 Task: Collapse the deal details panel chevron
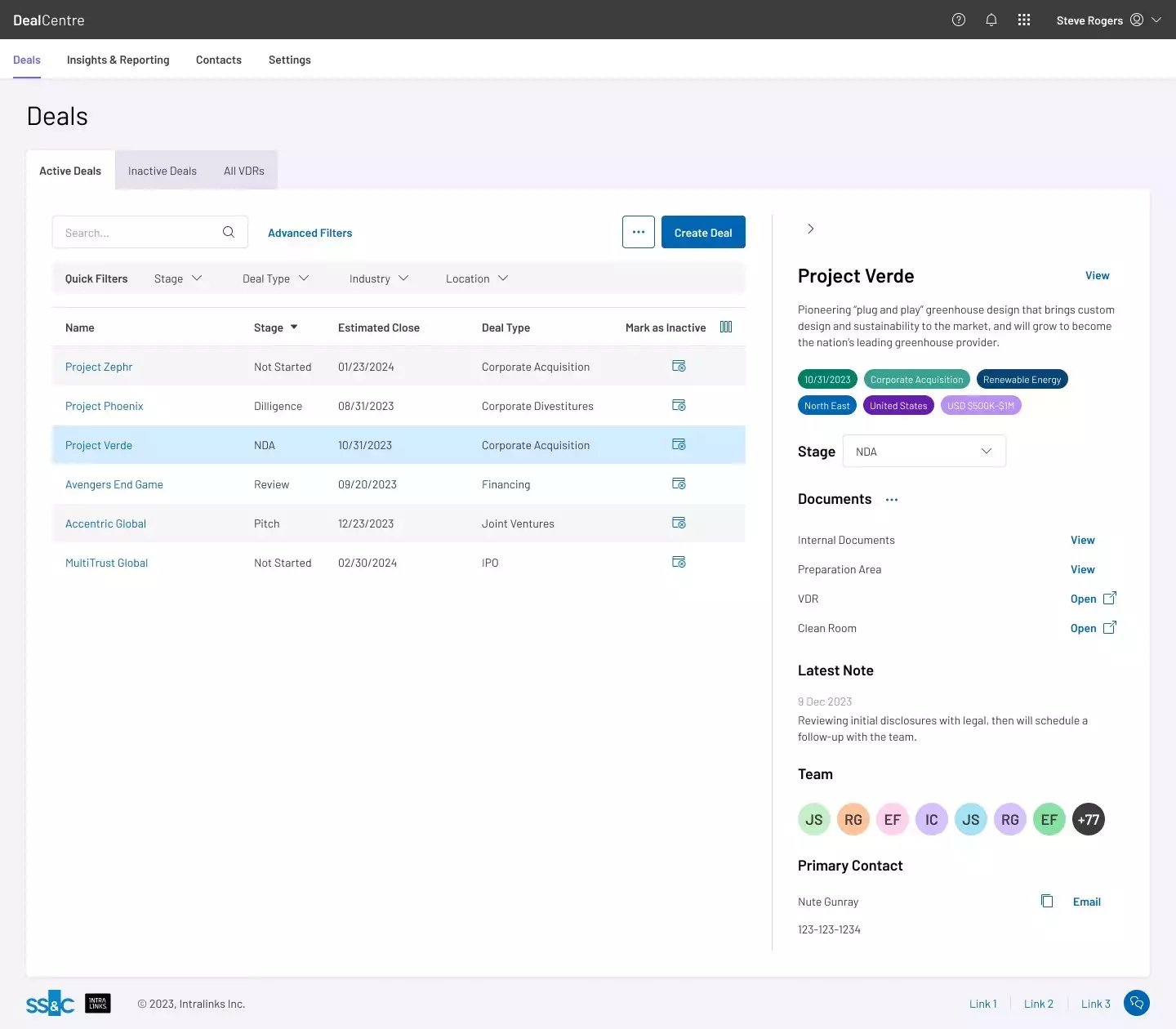(x=810, y=229)
